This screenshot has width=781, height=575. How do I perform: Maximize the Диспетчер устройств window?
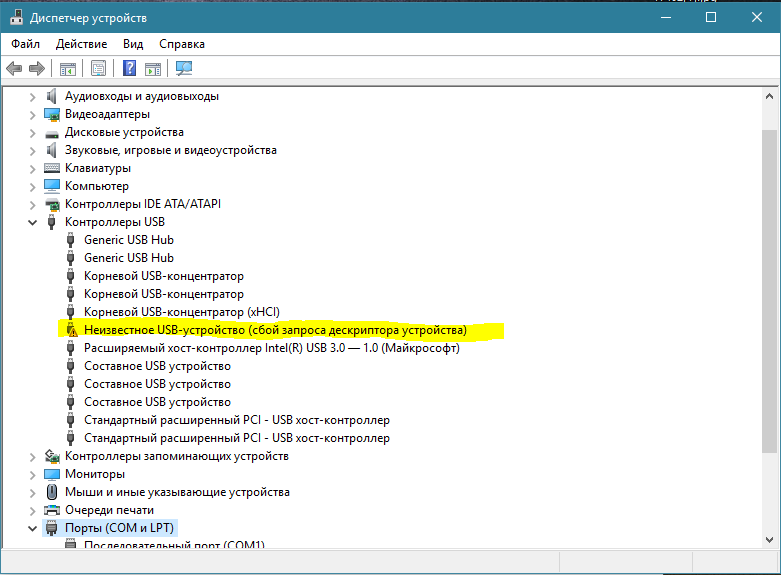pos(711,17)
